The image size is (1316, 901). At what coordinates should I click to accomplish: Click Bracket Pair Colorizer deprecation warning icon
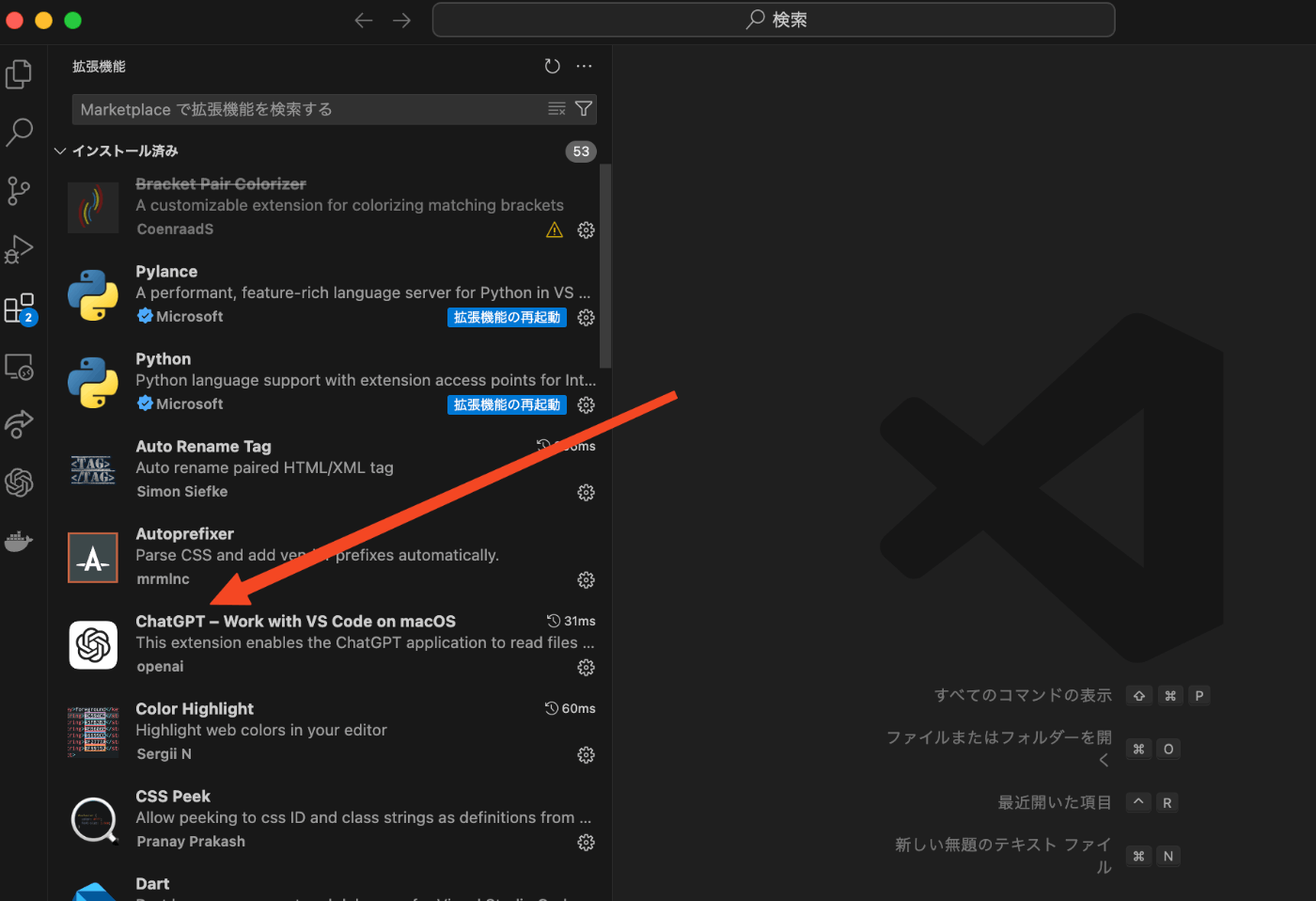coord(555,230)
